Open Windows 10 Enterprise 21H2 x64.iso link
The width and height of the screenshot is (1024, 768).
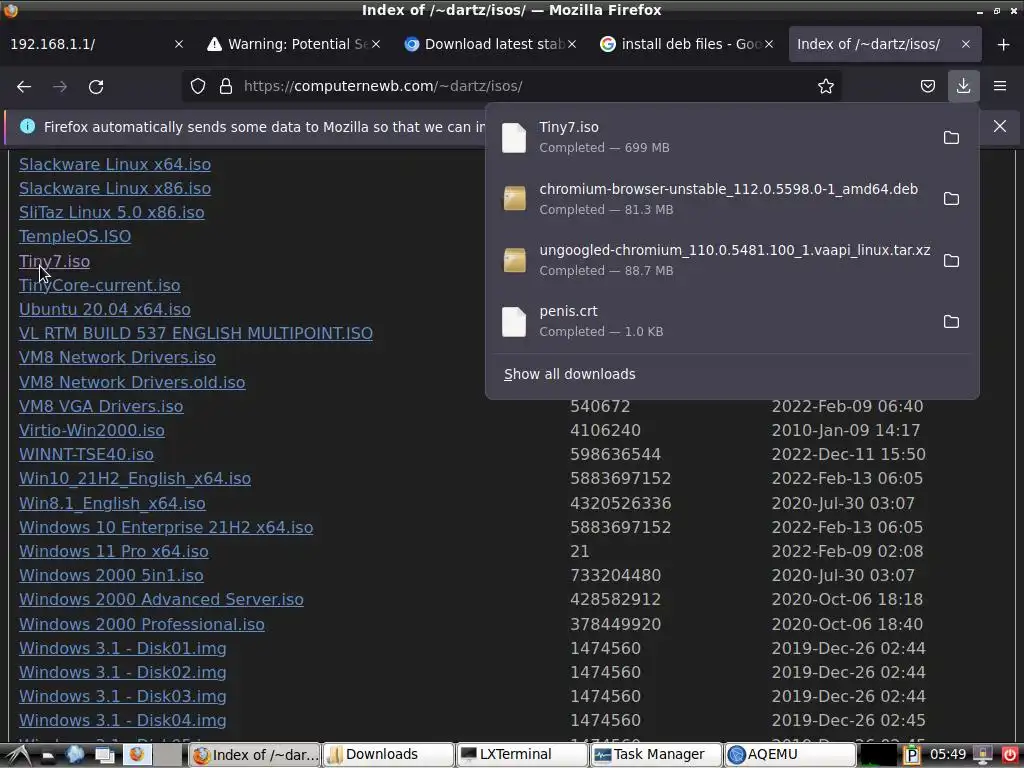click(166, 527)
